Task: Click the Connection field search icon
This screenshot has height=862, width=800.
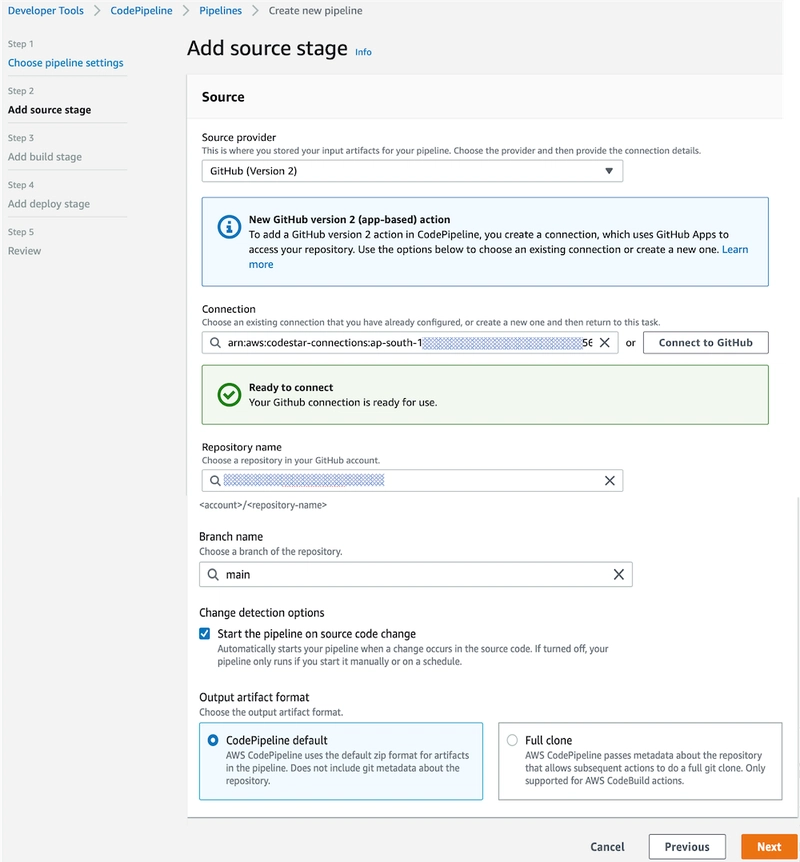Action: (215, 342)
